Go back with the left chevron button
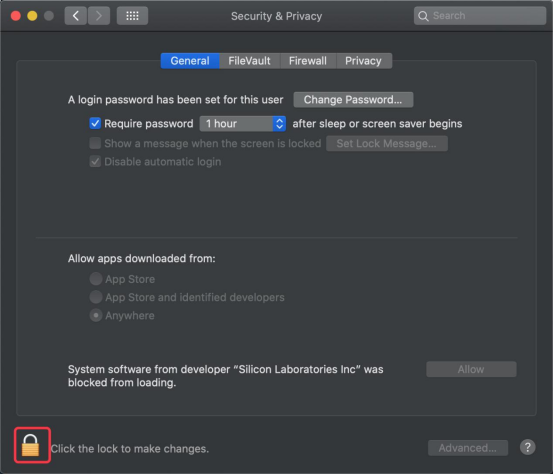Viewport: 554px width, 475px height. tap(76, 16)
